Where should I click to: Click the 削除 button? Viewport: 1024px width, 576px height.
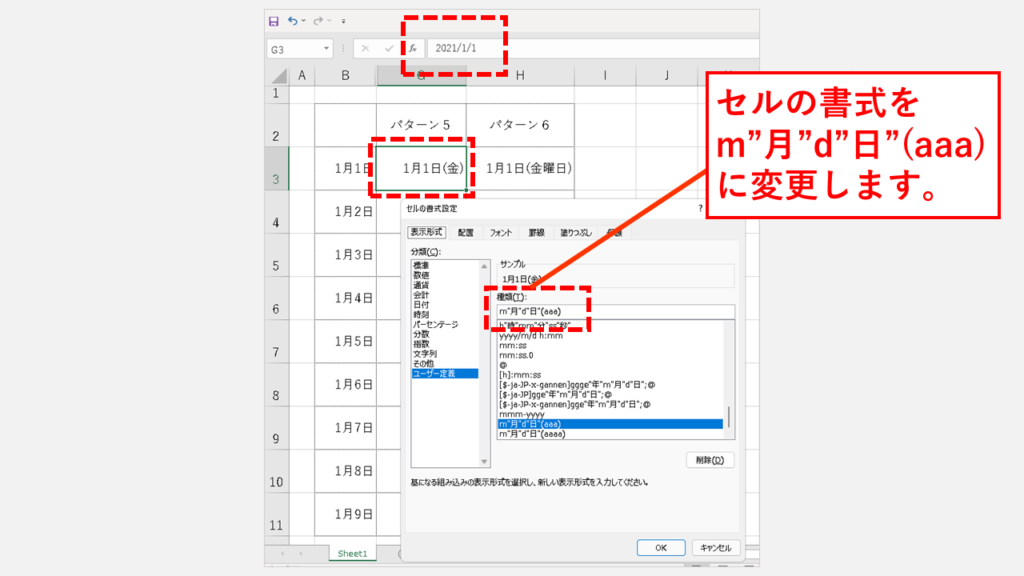tap(710, 460)
